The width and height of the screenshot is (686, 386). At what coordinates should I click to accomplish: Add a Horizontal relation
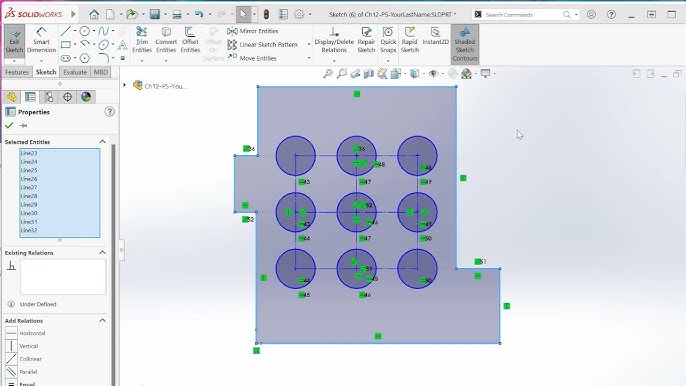25,333
